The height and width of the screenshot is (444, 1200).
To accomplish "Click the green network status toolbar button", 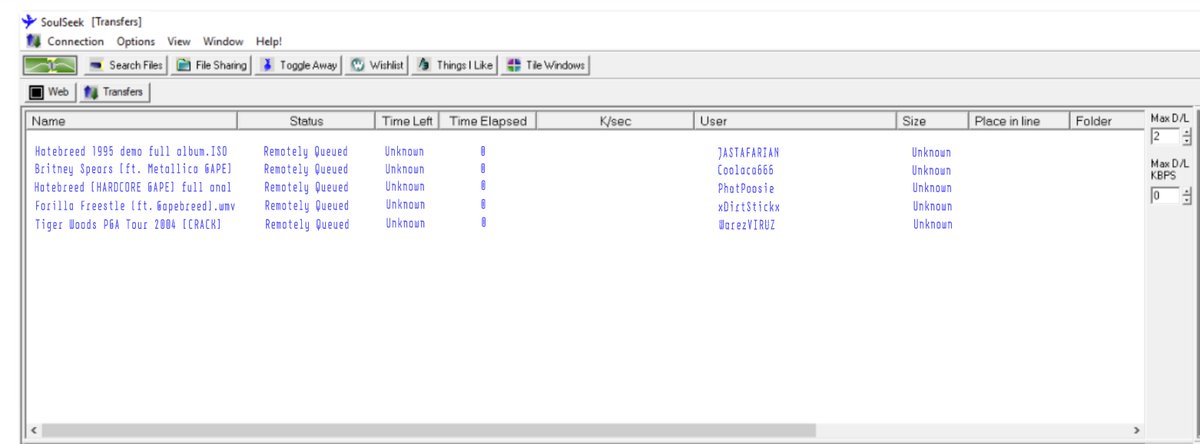I will (51, 65).
